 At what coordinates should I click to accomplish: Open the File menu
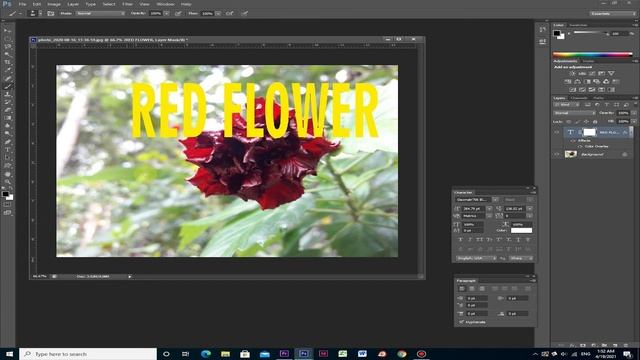tap(22, 4)
